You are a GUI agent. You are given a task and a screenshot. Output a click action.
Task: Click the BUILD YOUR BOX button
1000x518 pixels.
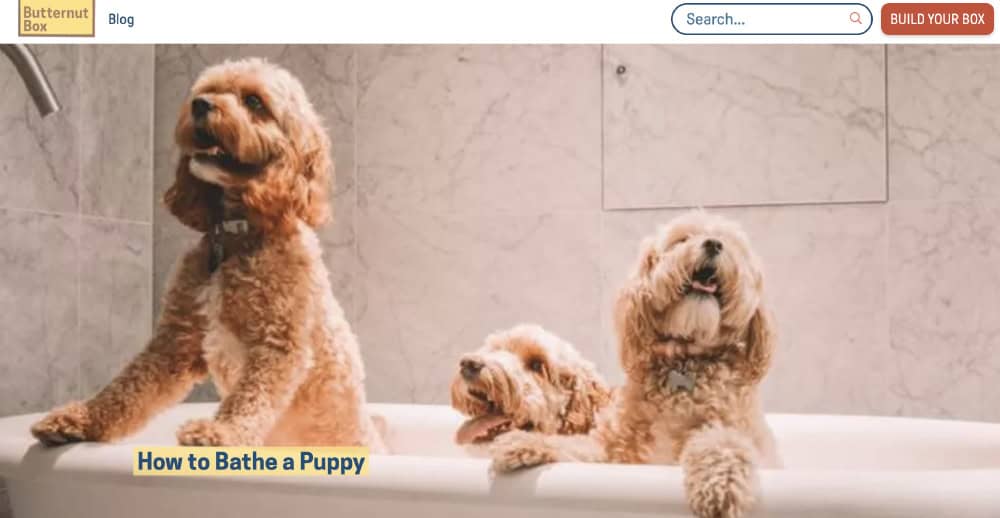coord(937,19)
